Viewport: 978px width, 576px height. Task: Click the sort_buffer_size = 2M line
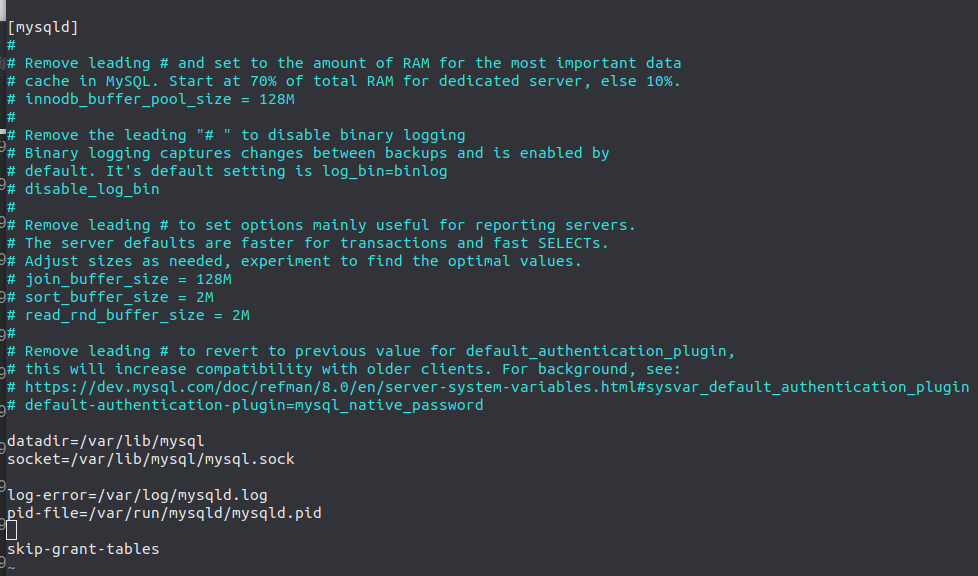110,297
